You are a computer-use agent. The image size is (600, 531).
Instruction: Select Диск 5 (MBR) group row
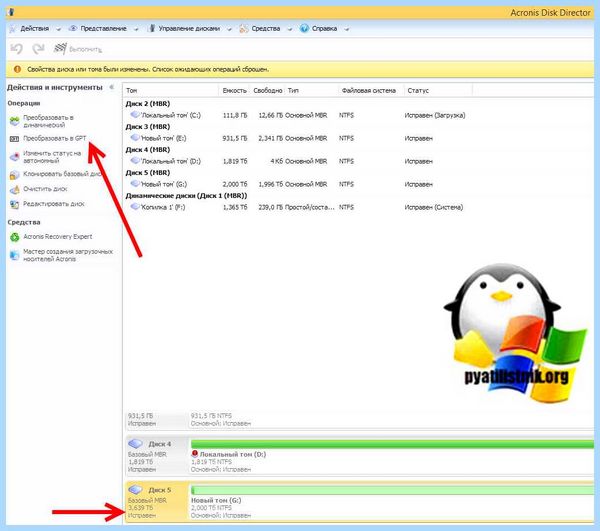[148, 173]
